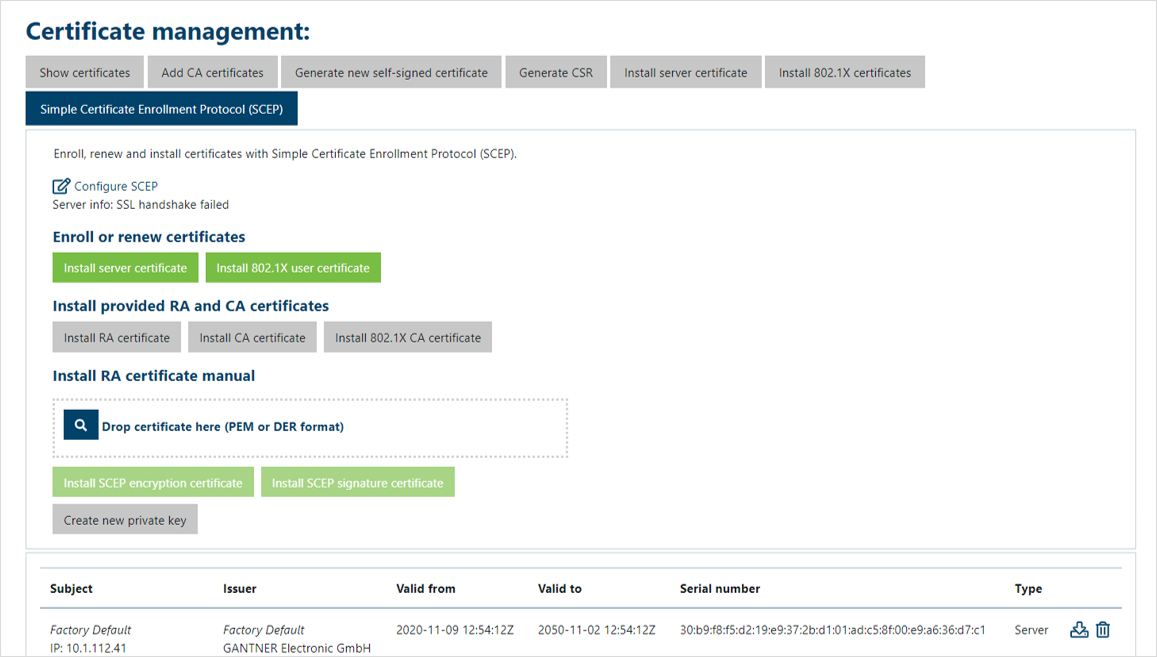This screenshot has width=1158, height=657.
Task: Click the Certificate management page title
Action: click(x=168, y=32)
